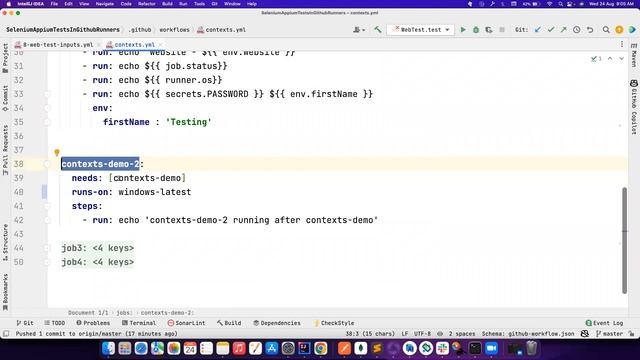Open the WebTest.test run configuration dropdown
This screenshot has height=360, width=640.
(x=421, y=29)
